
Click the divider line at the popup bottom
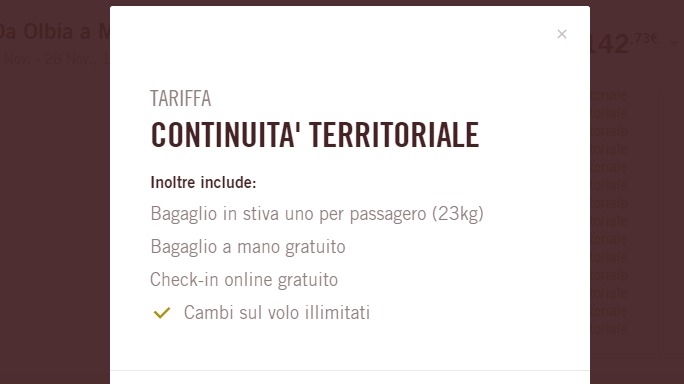coord(350,371)
